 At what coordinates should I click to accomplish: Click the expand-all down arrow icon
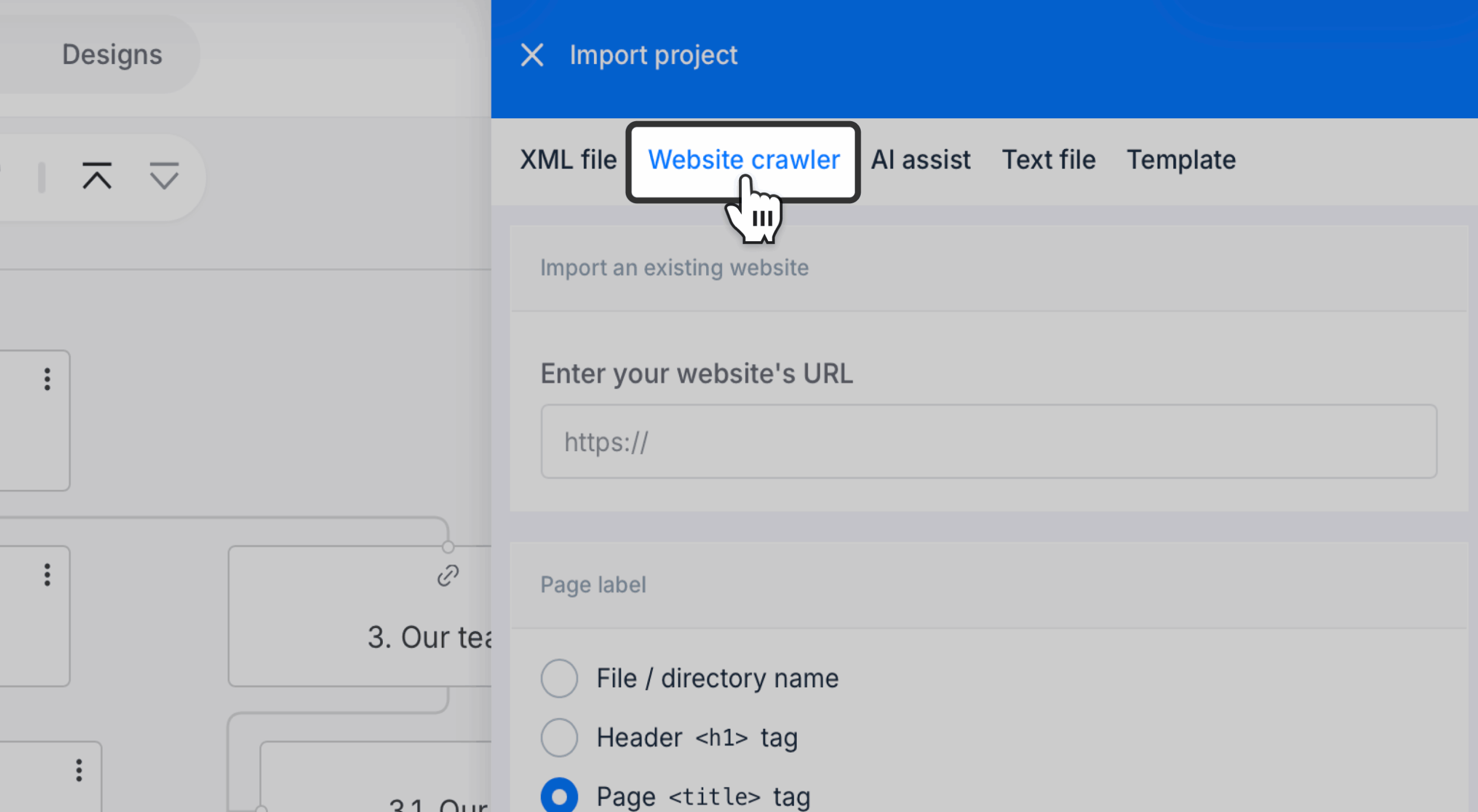(164, 176)
